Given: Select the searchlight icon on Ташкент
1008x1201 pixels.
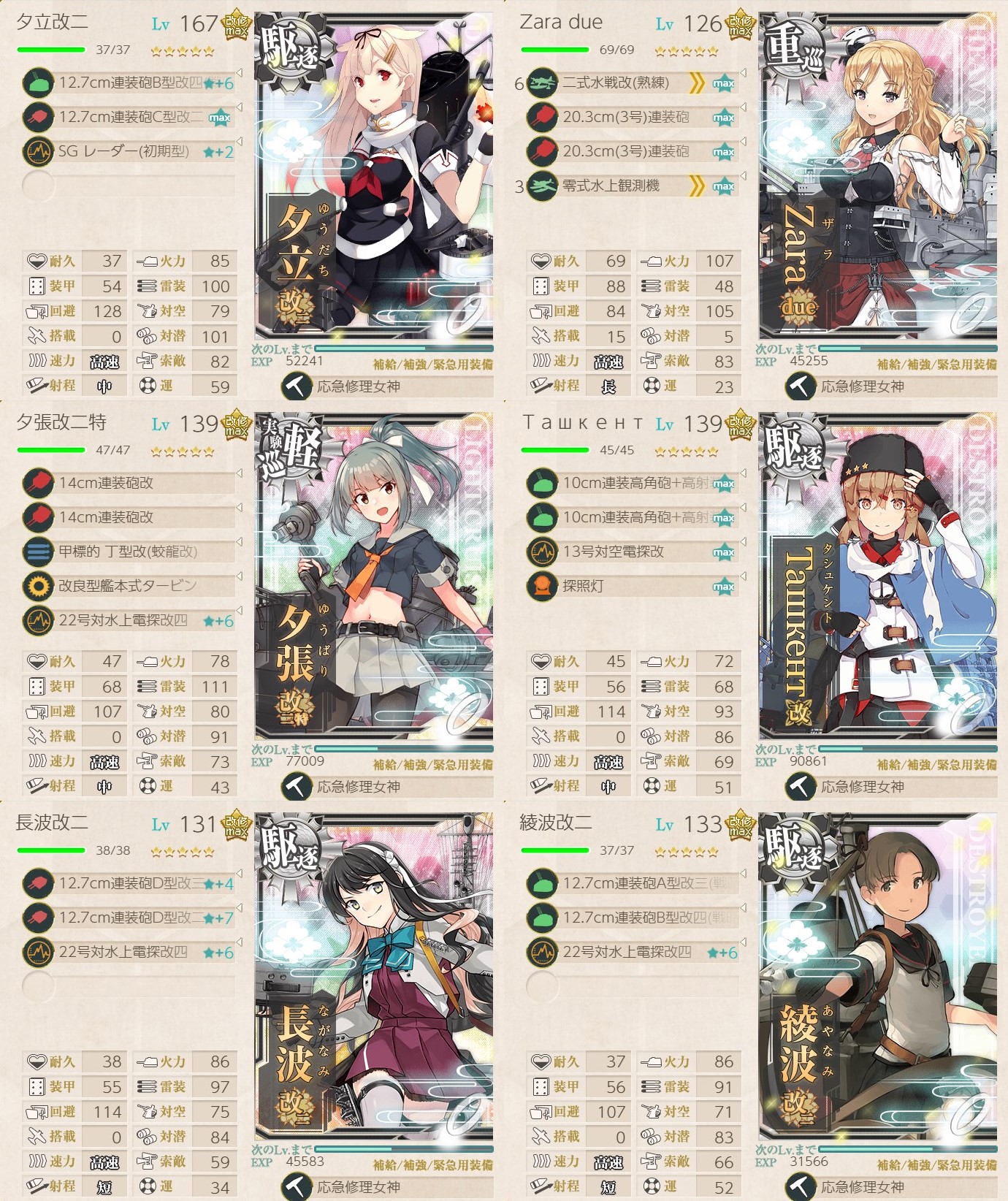Looking at the screenshot, I should tap(542, 586).
